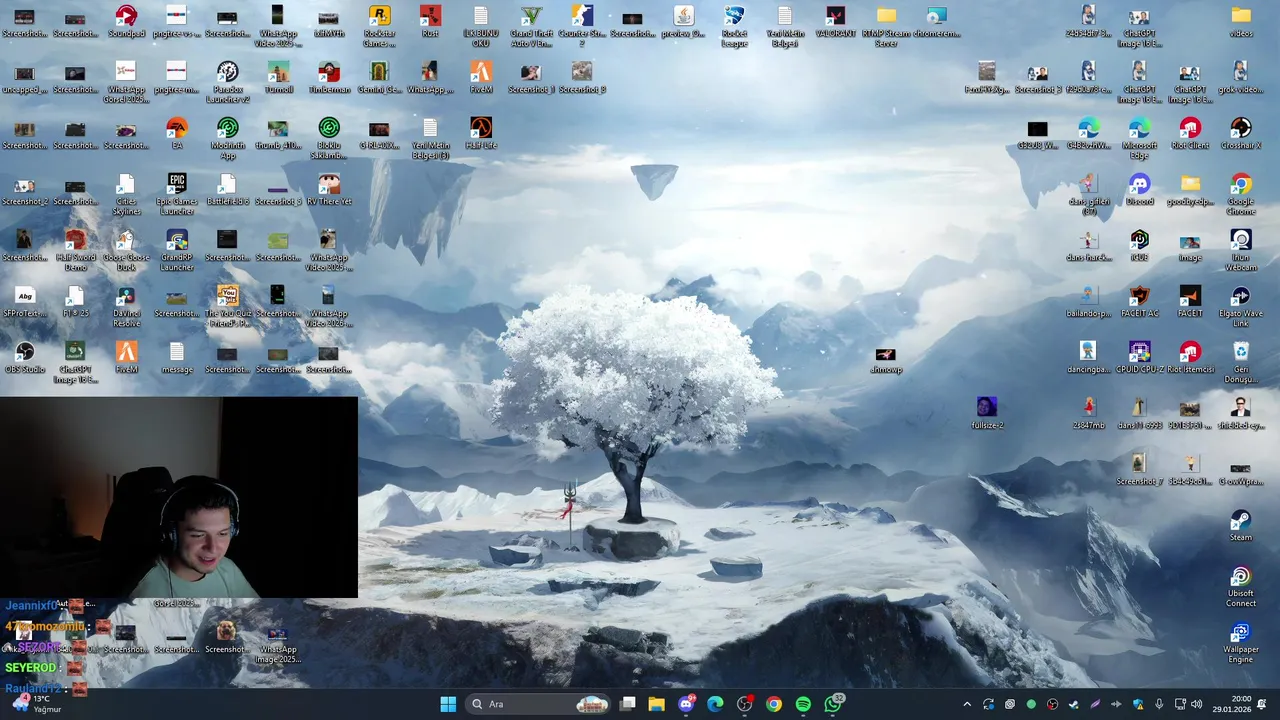Open the Soundpad desktop shortcut
Image resolution: width=1280 pixels, height=720 pixels.
point(126,21)
